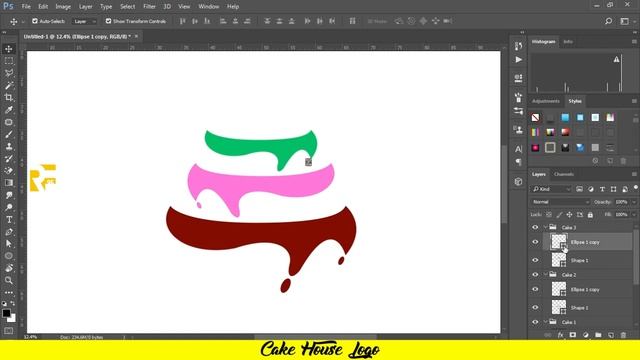Open the Normal blend mode dropdown

[560, 202]
